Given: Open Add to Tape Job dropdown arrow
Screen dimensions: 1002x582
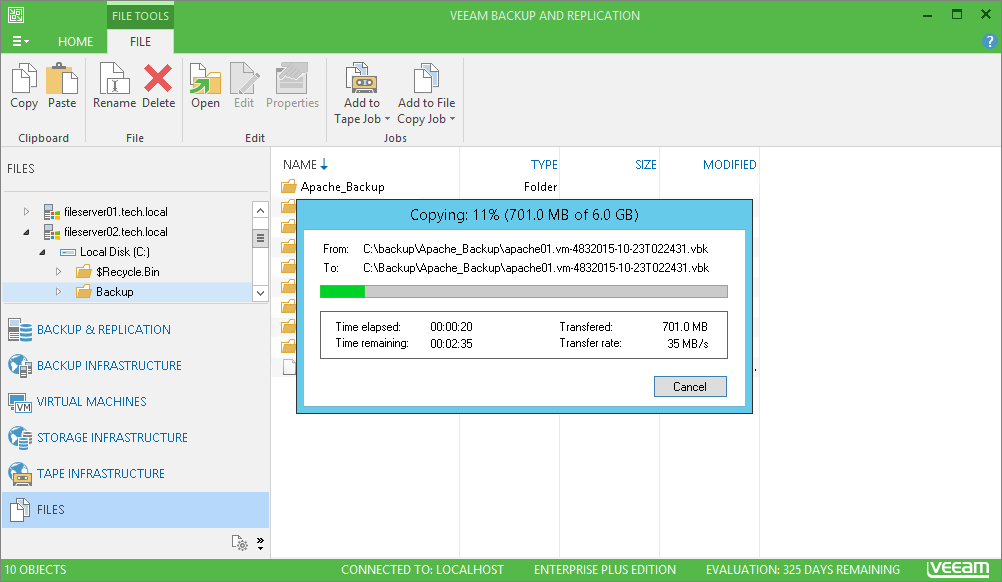Looking at the screenshot, I should (387, 119).
